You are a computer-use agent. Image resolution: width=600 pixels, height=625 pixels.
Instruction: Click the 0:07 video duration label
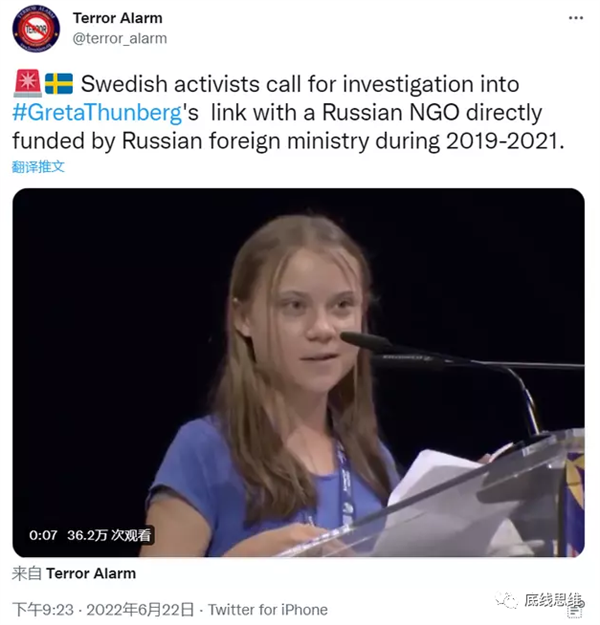click(x=43, y=535)
